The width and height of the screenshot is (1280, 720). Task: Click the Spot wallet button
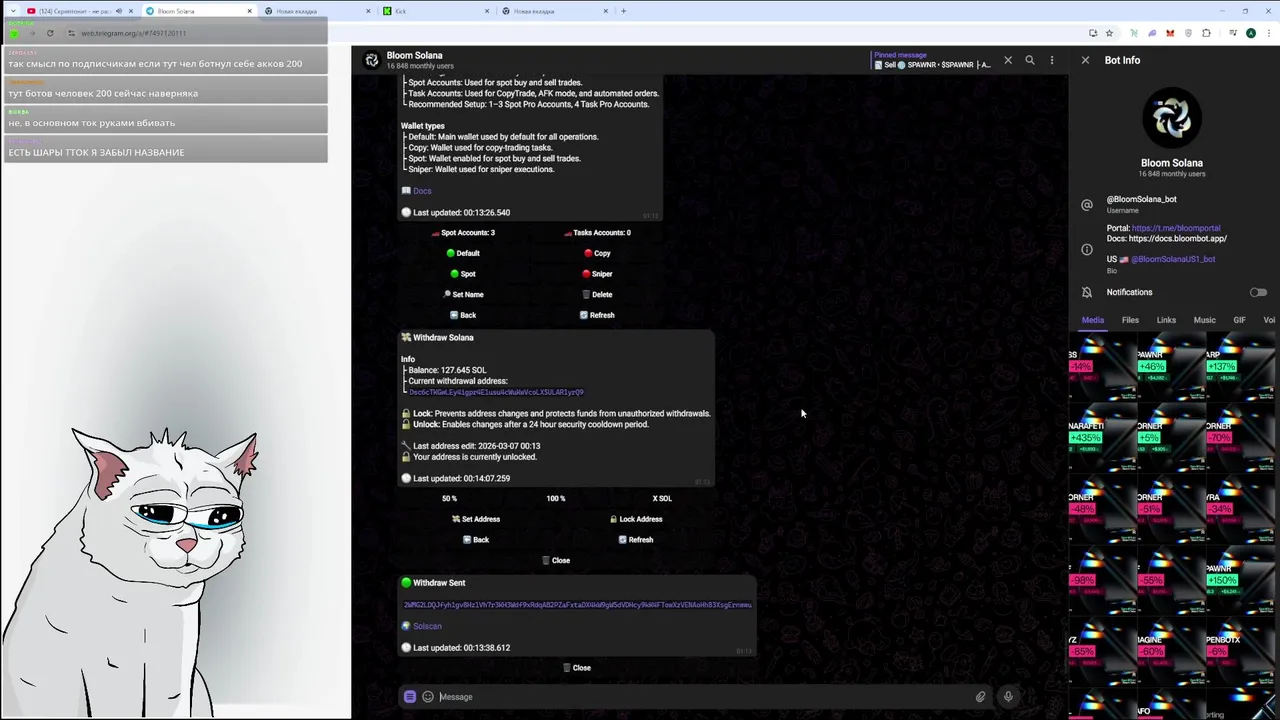[463, 274]
